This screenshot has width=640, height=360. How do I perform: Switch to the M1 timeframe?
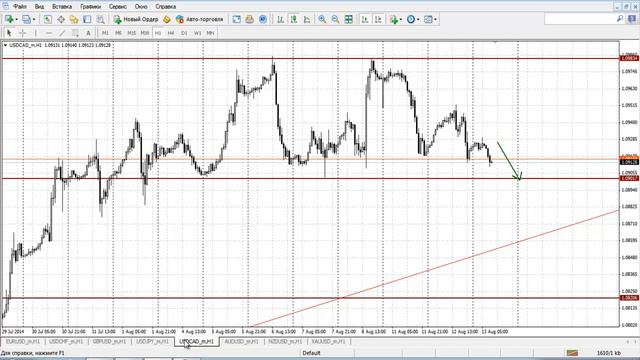(105, 33)
